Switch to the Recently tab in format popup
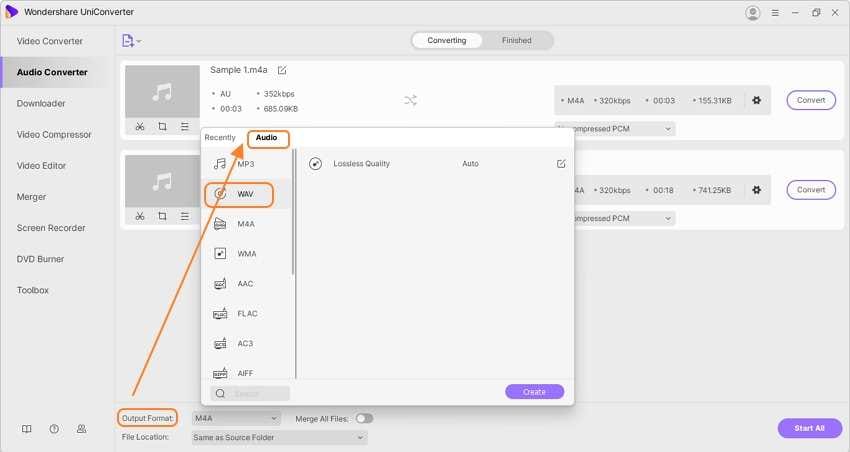The height and width of the screenshot is (452, 850). (x=220, y=137)
